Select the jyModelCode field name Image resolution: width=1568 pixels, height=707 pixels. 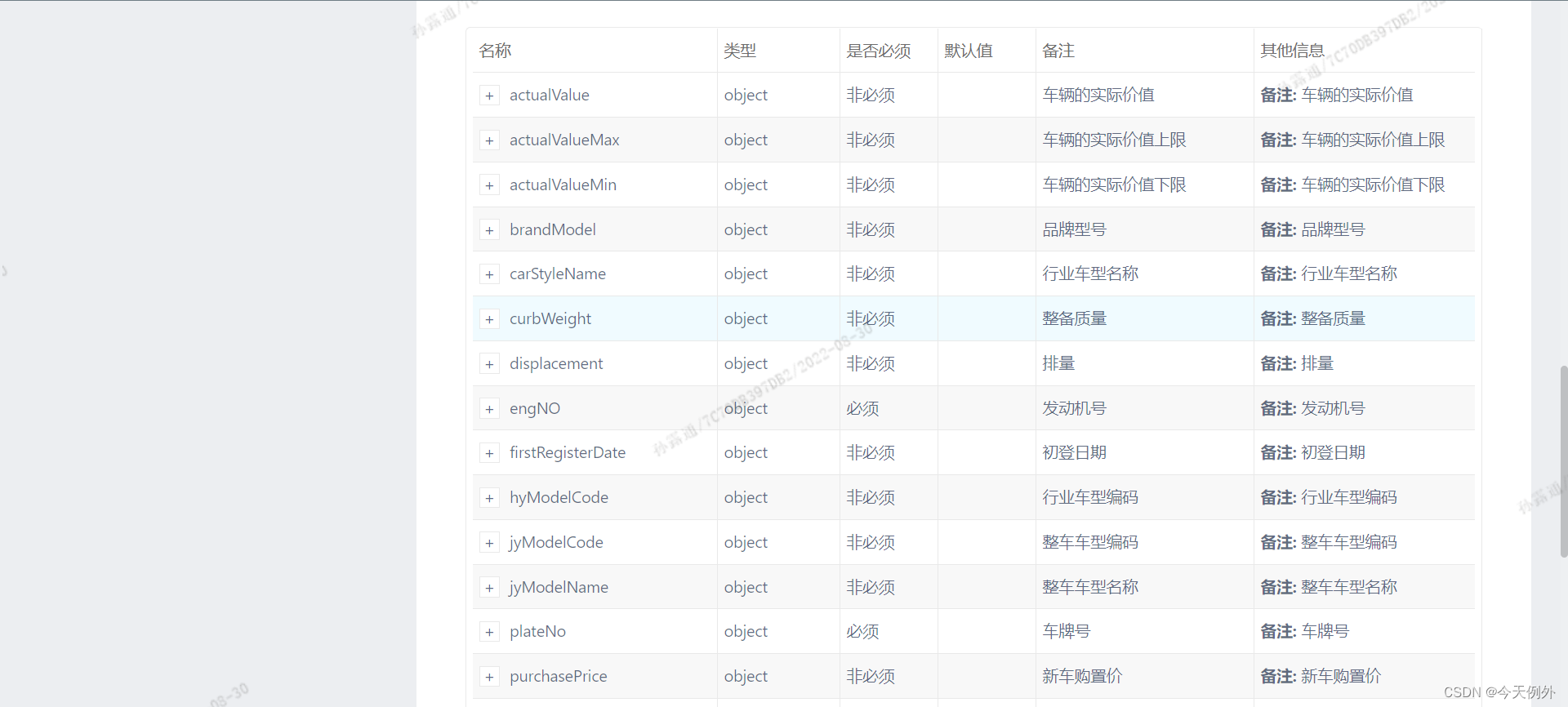pos(556,542)
